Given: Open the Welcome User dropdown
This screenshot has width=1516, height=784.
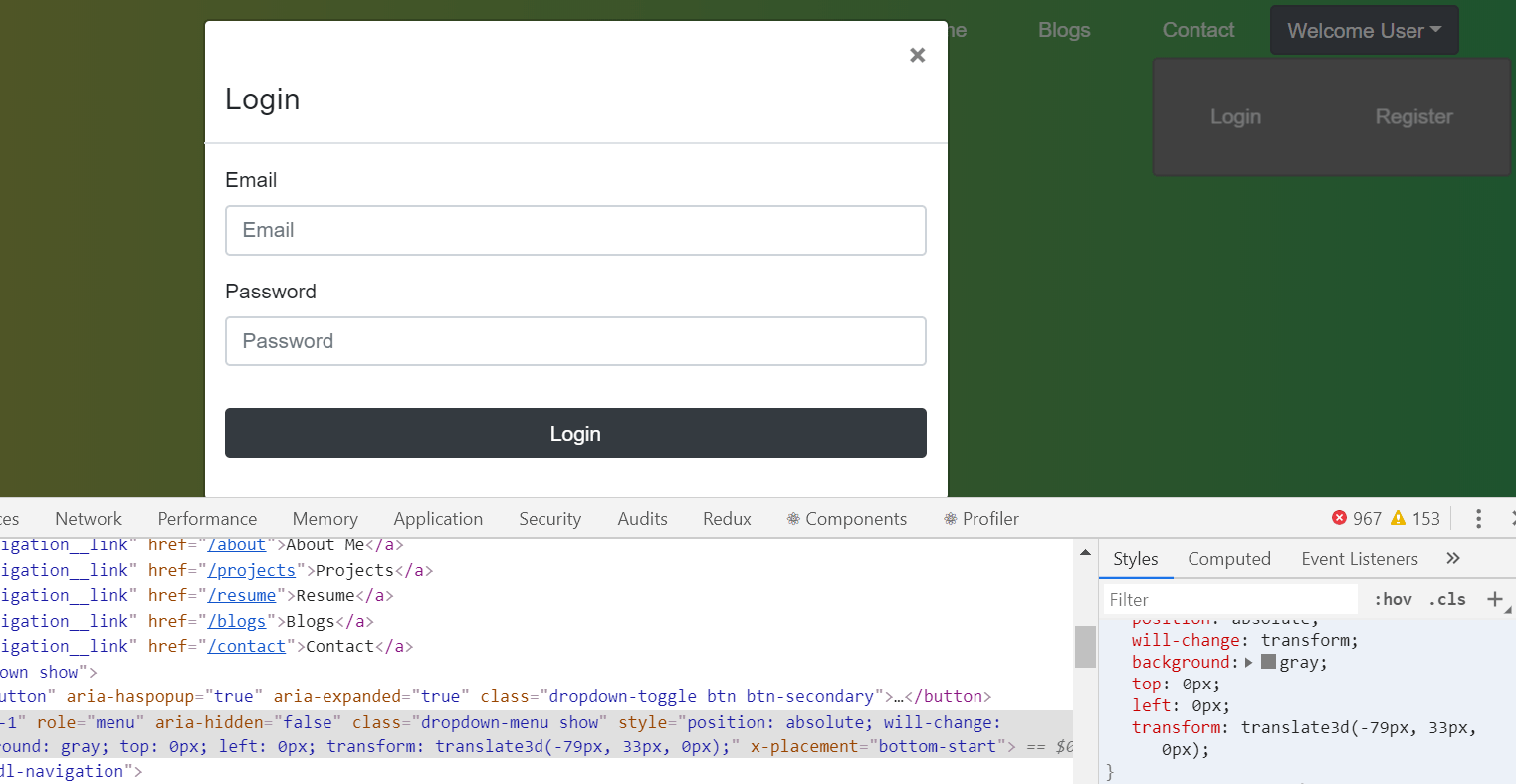Looking at the screenshot, I should coord(1364,30).
